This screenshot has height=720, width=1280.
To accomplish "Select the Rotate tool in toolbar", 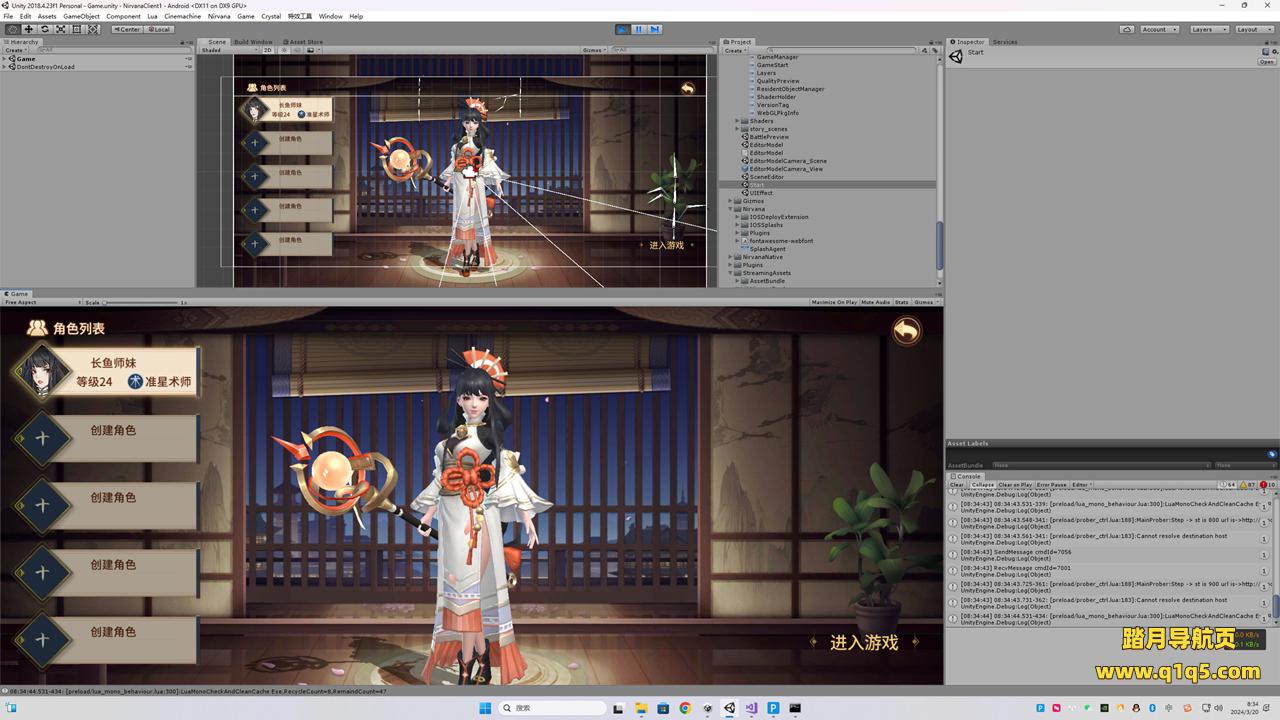I will 44,29.
